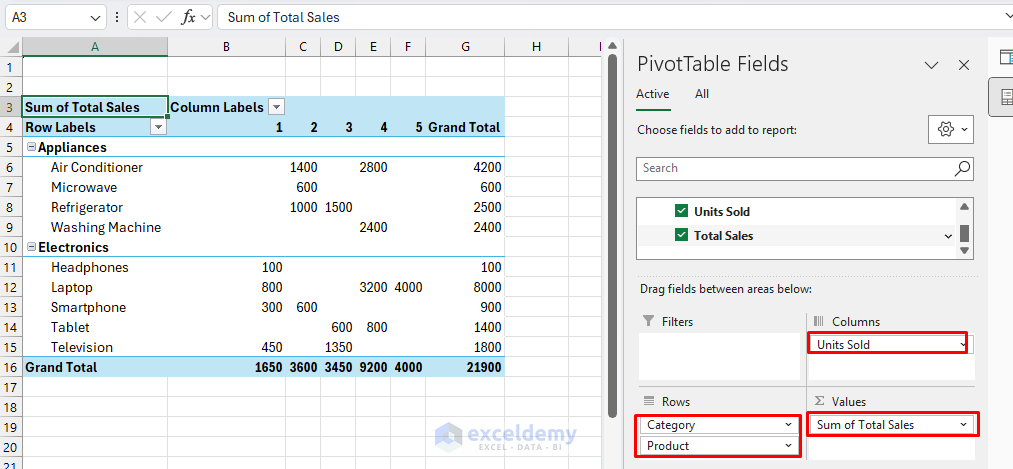Select column B header
The height and width of the screenshot is (469, 1013).
(x=226, y=47)
